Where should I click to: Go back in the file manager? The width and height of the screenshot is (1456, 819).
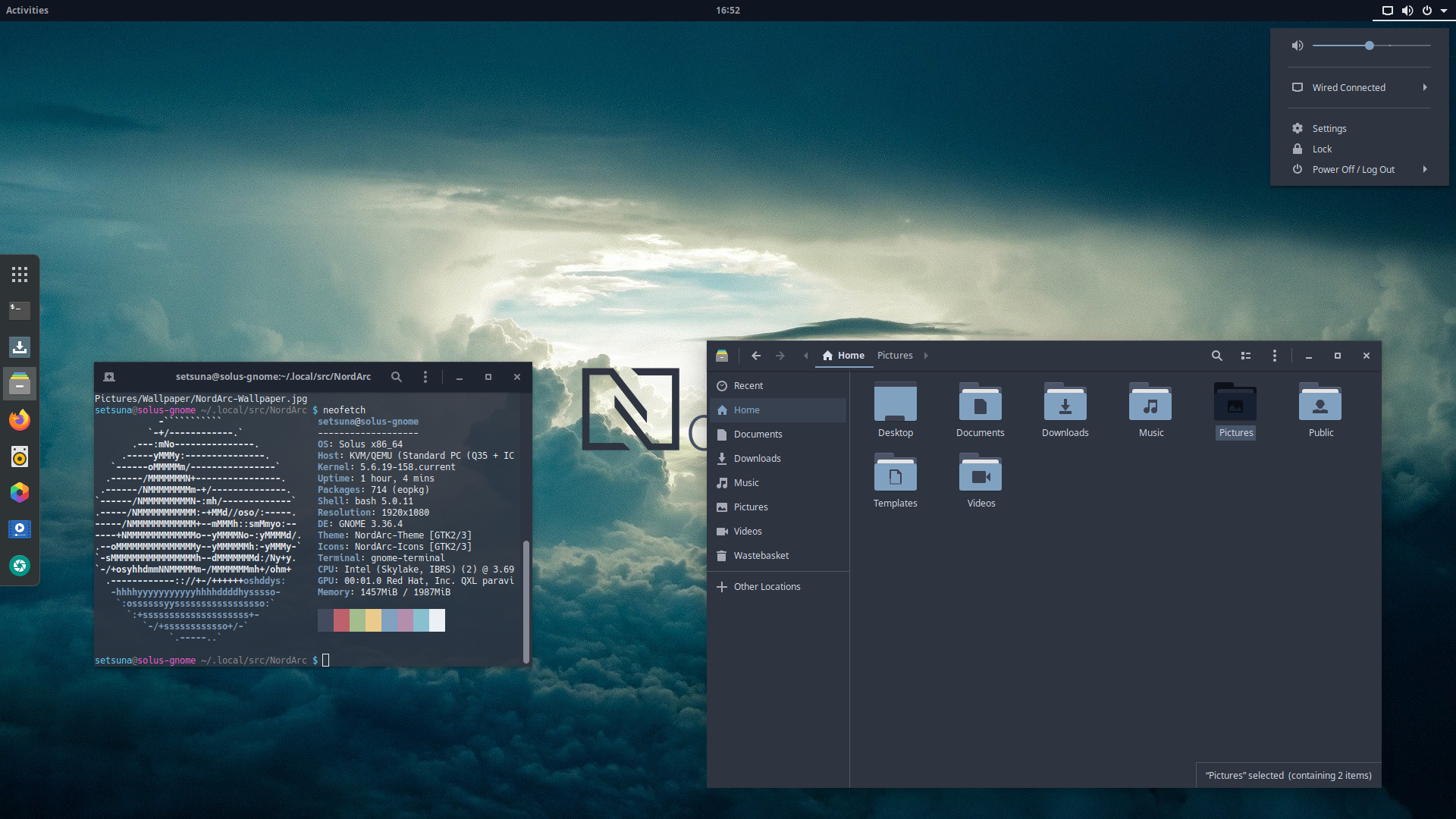pos(756,356)
